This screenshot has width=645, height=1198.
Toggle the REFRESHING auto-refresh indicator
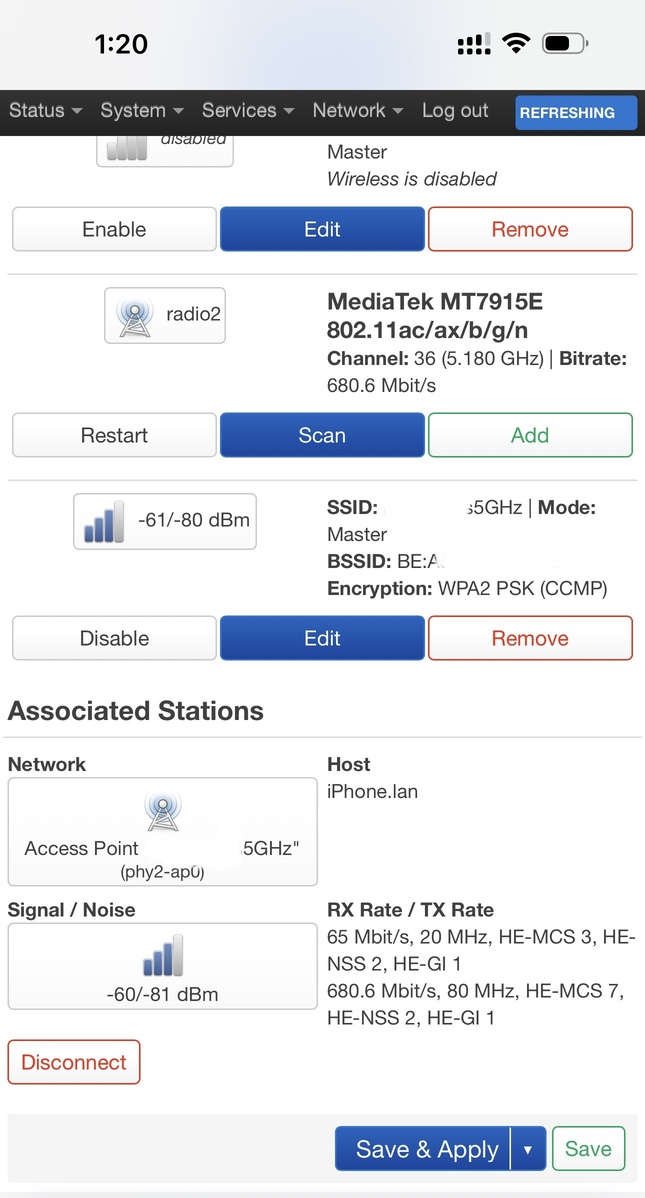pyautogui.click(x=576, y=112)
